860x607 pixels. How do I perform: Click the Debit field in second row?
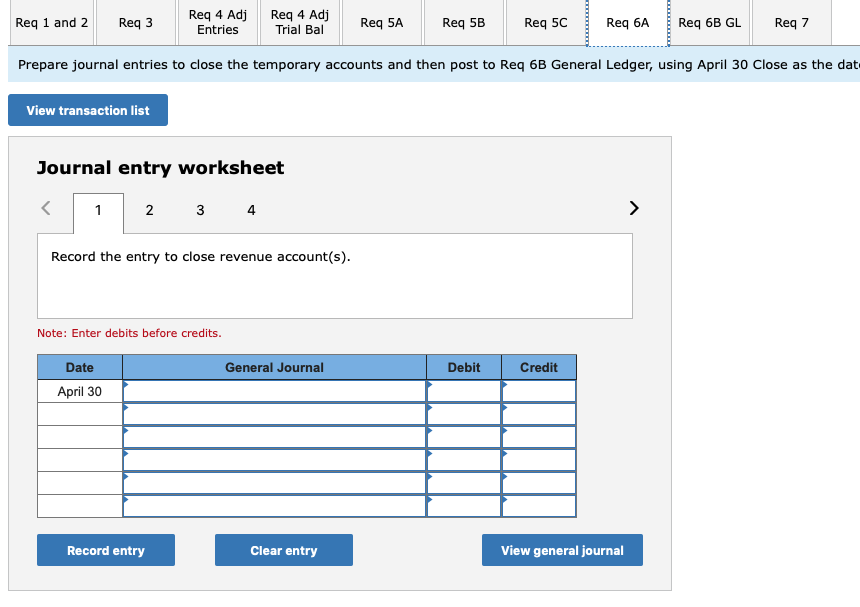[x=464, y=415]
